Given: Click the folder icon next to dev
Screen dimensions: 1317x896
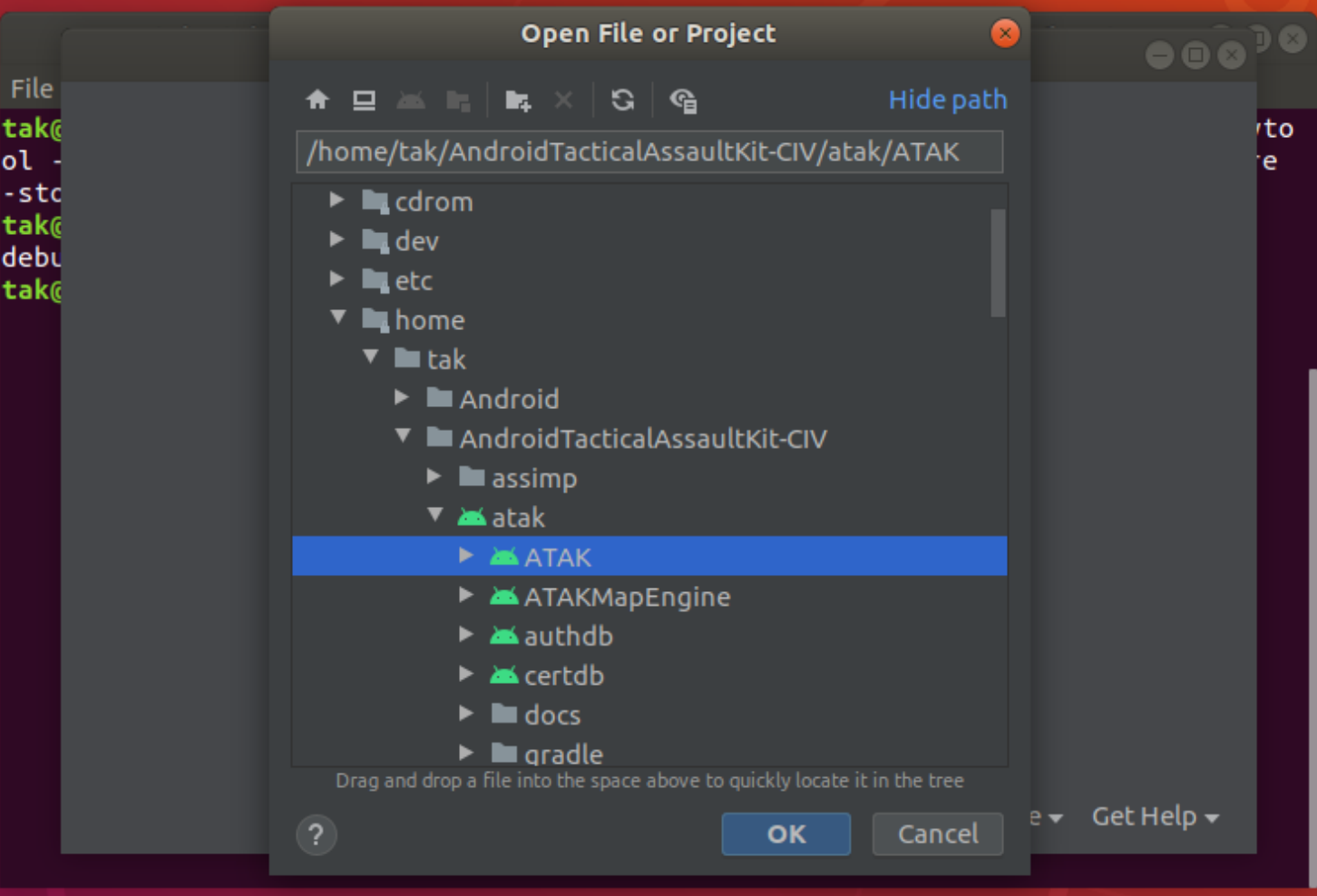Looking at the screenshot, I should (x=376, y=240).
